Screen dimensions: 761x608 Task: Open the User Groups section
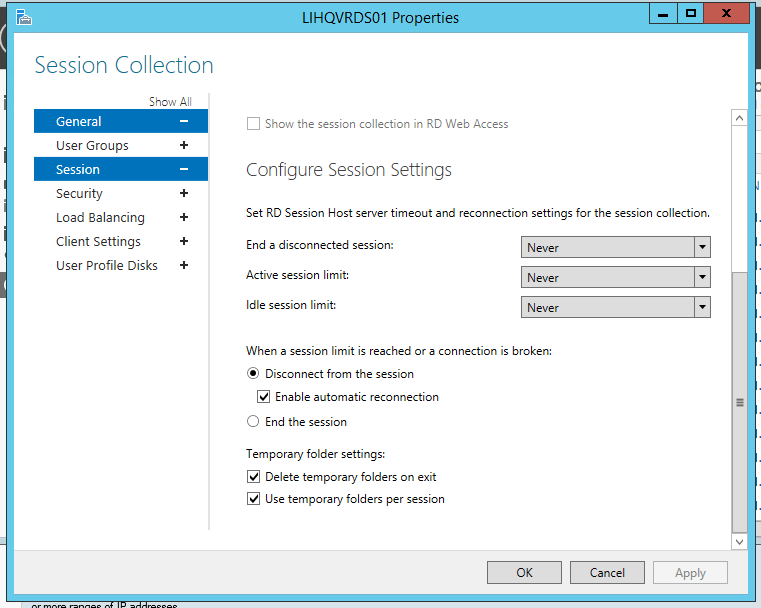121,145
